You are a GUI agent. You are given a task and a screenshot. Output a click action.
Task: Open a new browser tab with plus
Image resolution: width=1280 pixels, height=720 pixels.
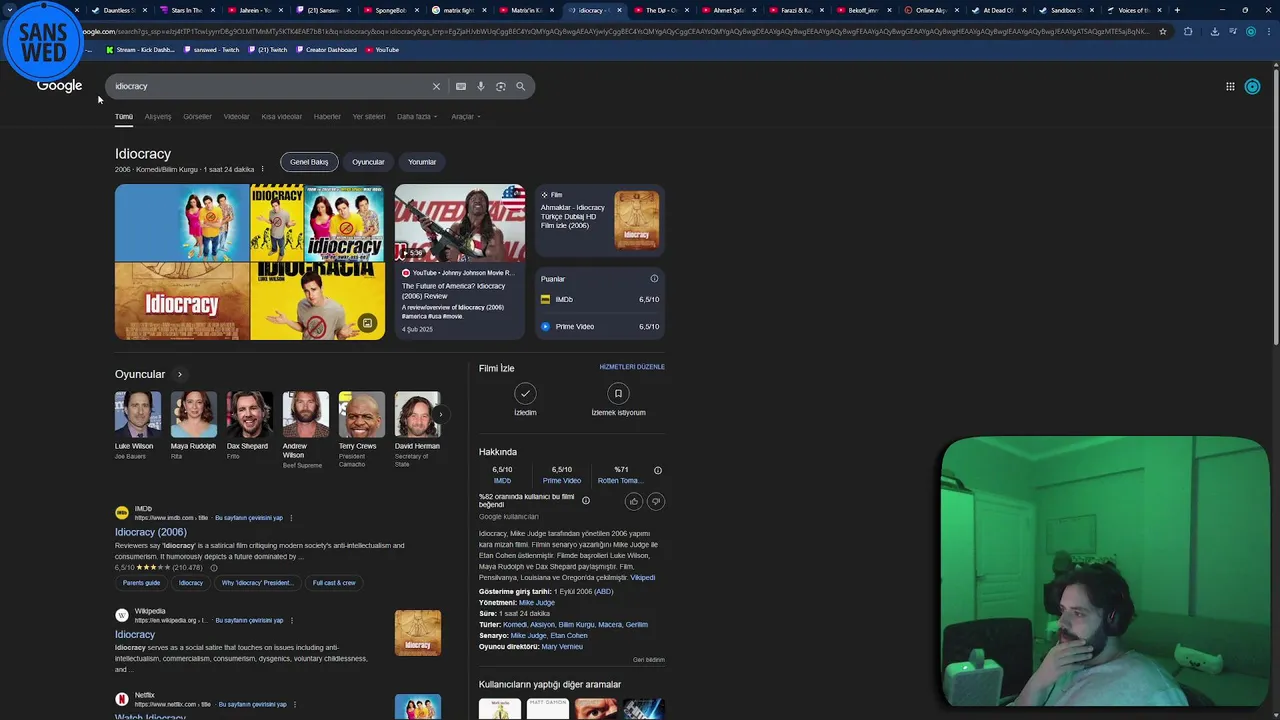click(x=1177, y=10)
